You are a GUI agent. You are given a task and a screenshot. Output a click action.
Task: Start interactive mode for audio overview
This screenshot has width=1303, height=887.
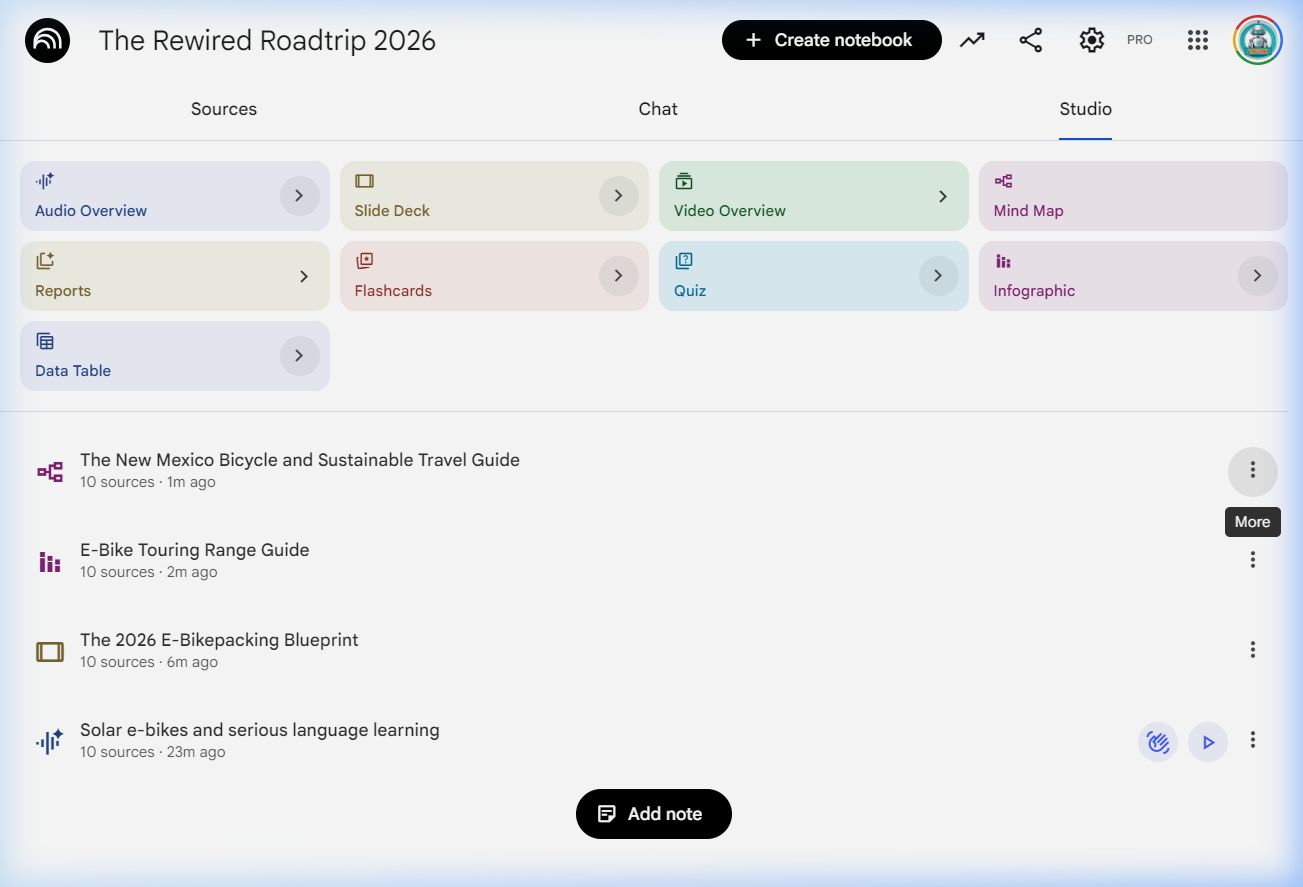tap(1158, 742)
